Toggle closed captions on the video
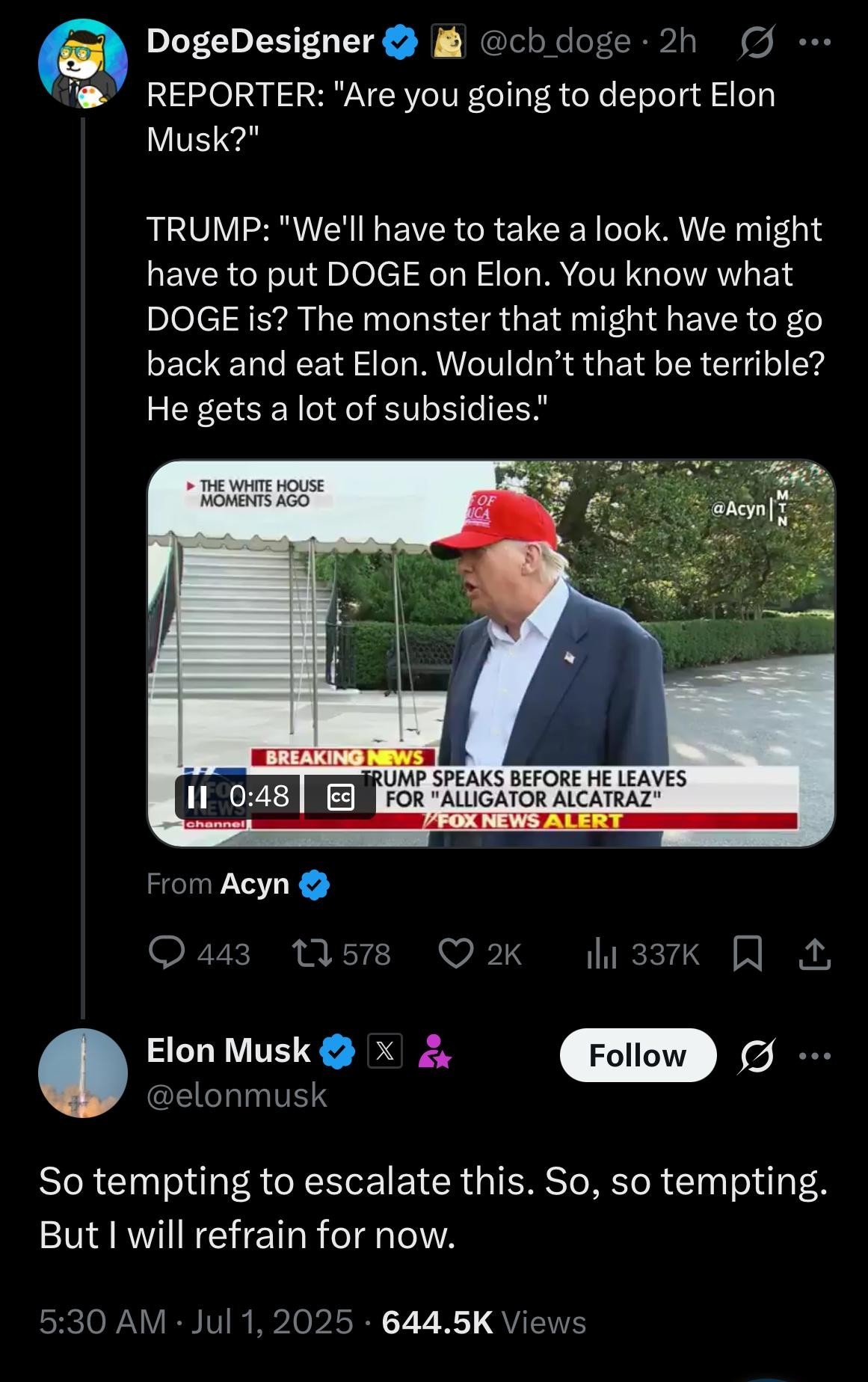Viewport: 868px width, 1382px height. click(x=340, y=796)
